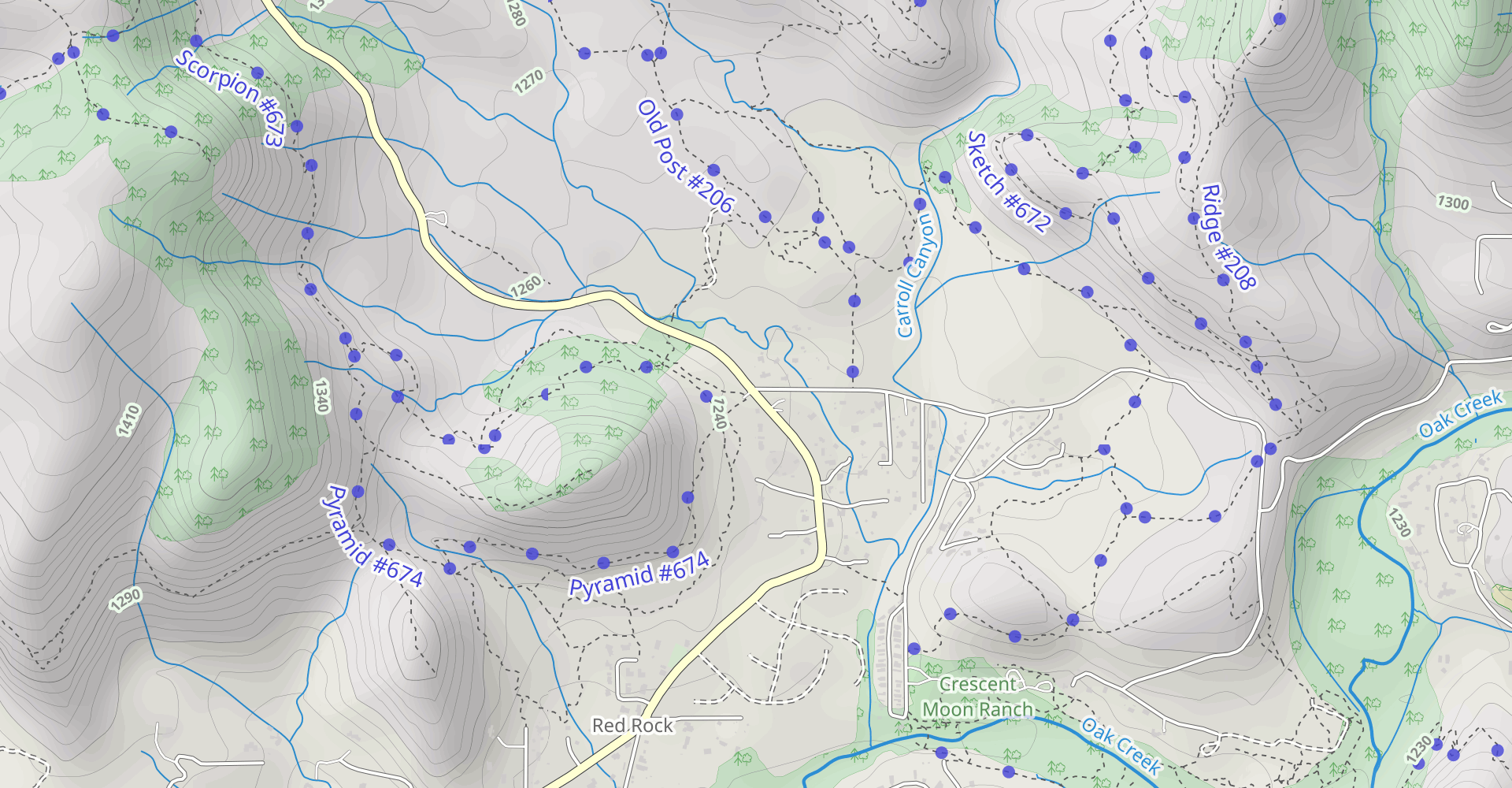The image size is (1512, 788).
Task: Select the 1240 contour elevation label
Action: [x=718, y=413]
